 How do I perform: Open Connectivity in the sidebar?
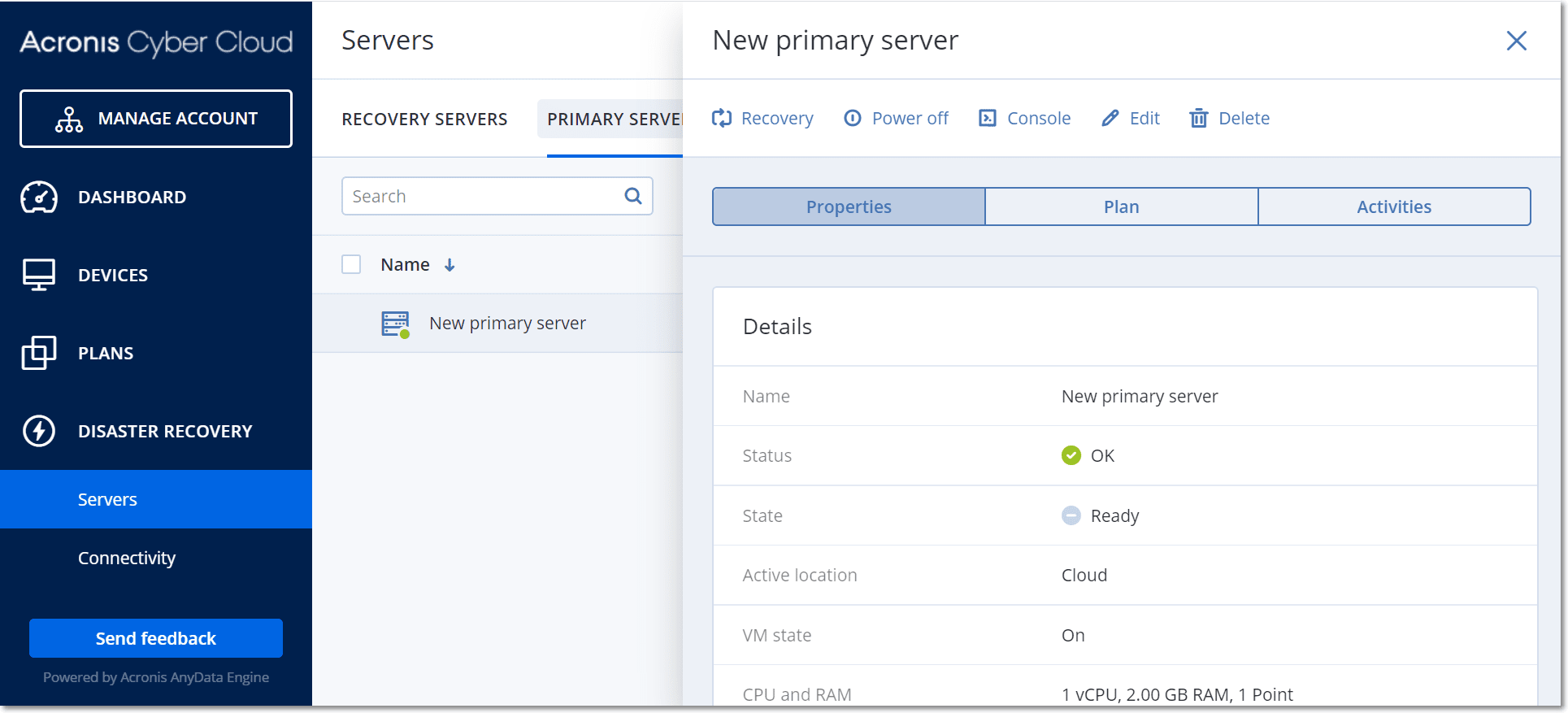click(x=127, y=558)
